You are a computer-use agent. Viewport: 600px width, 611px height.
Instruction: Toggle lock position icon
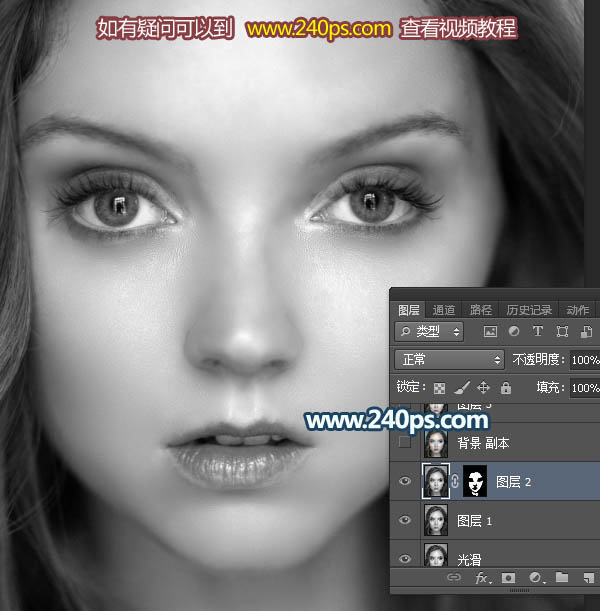point(483,388)
